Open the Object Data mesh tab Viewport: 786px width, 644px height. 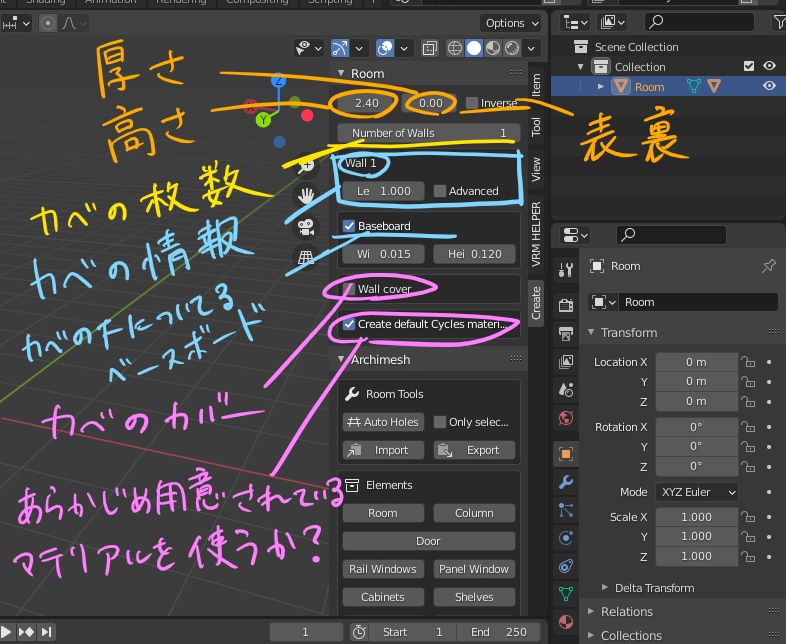[x=566, y=594]
